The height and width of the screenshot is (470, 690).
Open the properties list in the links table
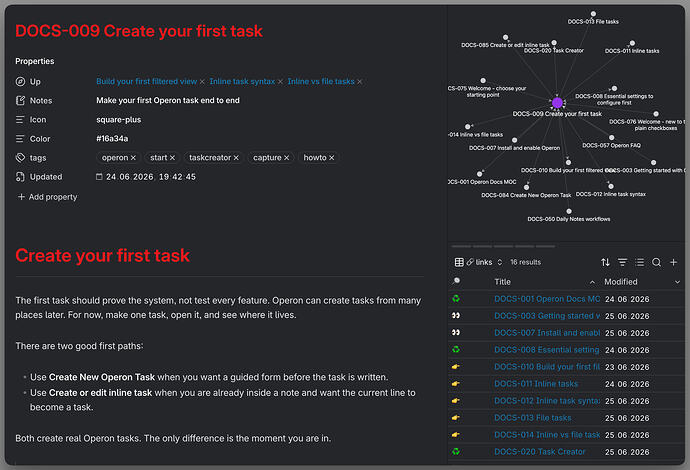pos(639,262)
